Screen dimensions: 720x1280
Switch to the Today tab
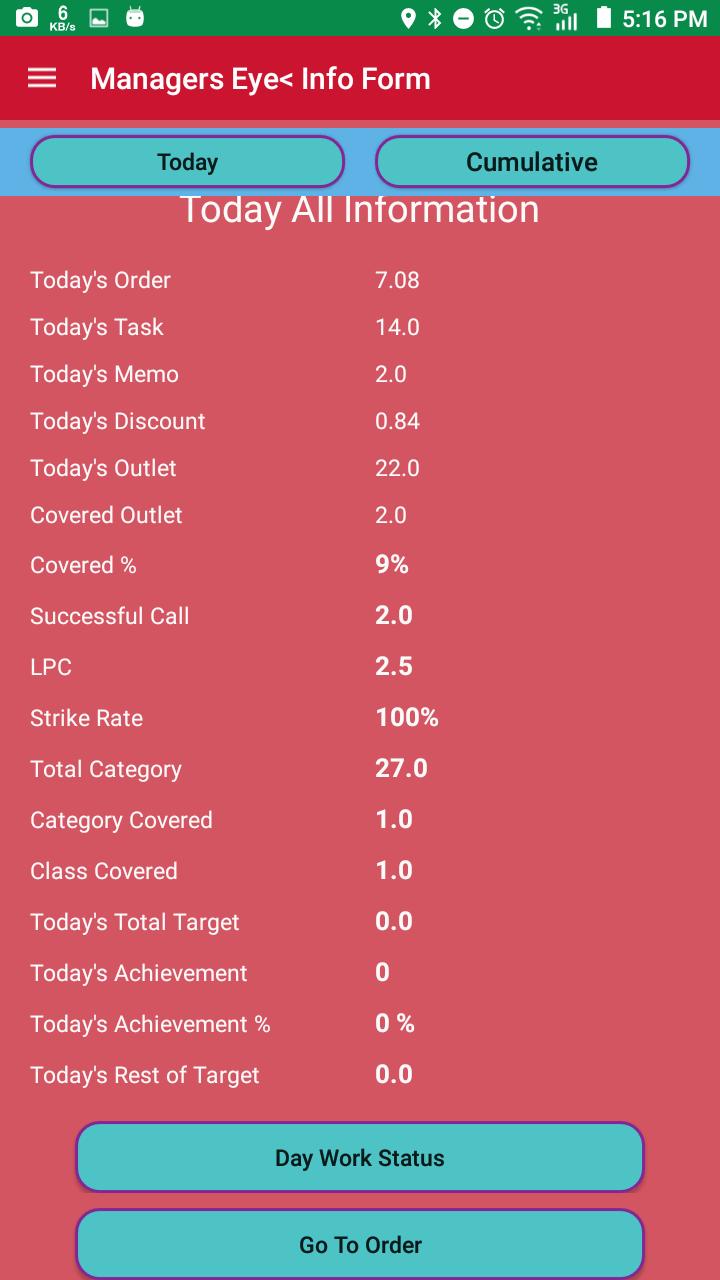(187, 162)
